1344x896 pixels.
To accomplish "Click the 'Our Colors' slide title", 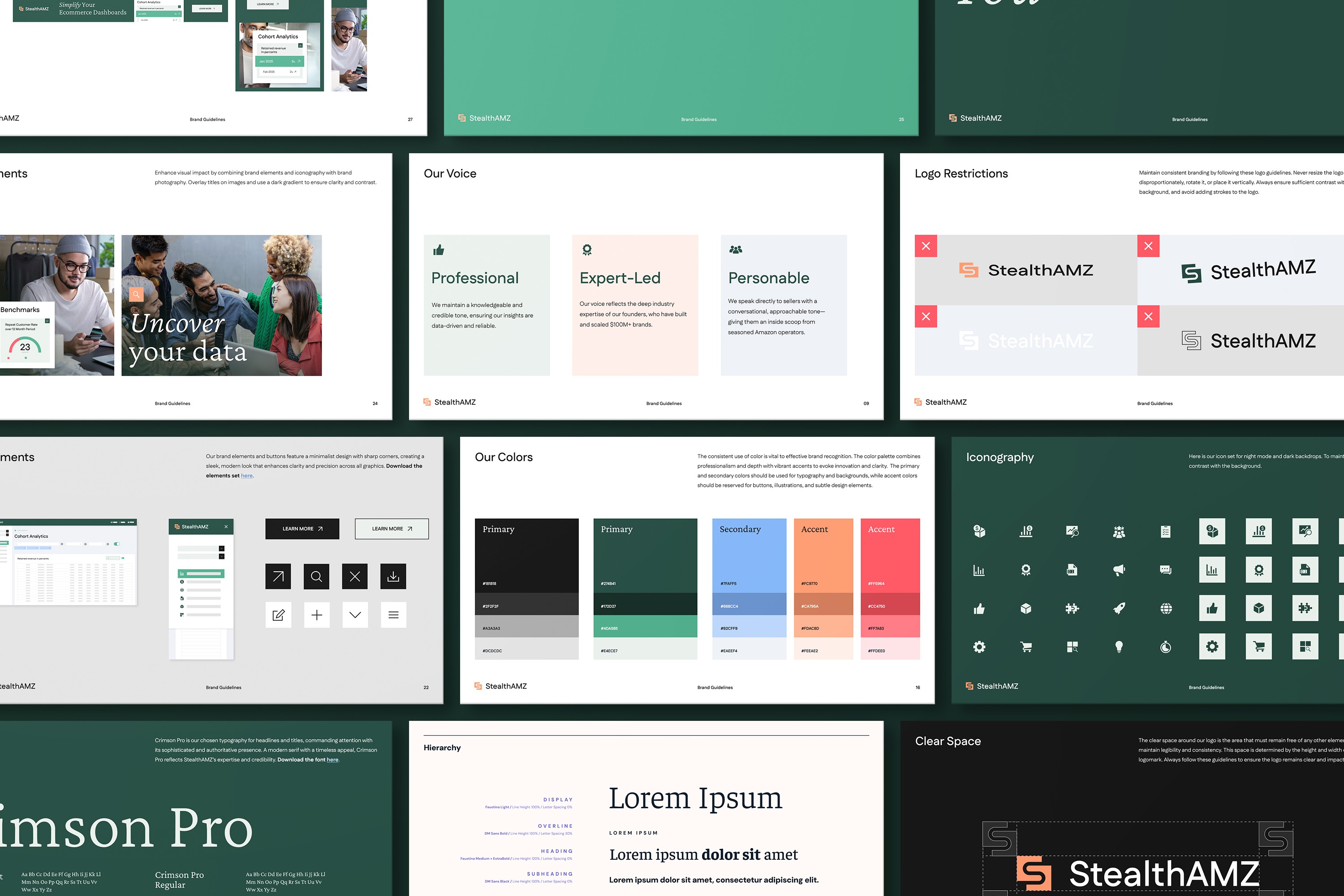I will click(x=504, y=457).
